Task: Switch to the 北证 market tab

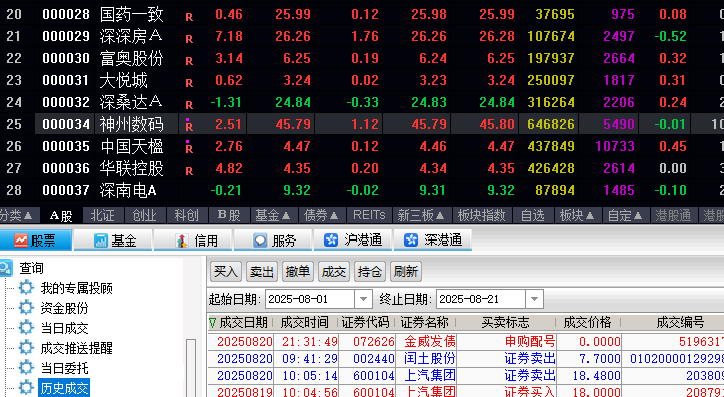Action: [102, 215]
